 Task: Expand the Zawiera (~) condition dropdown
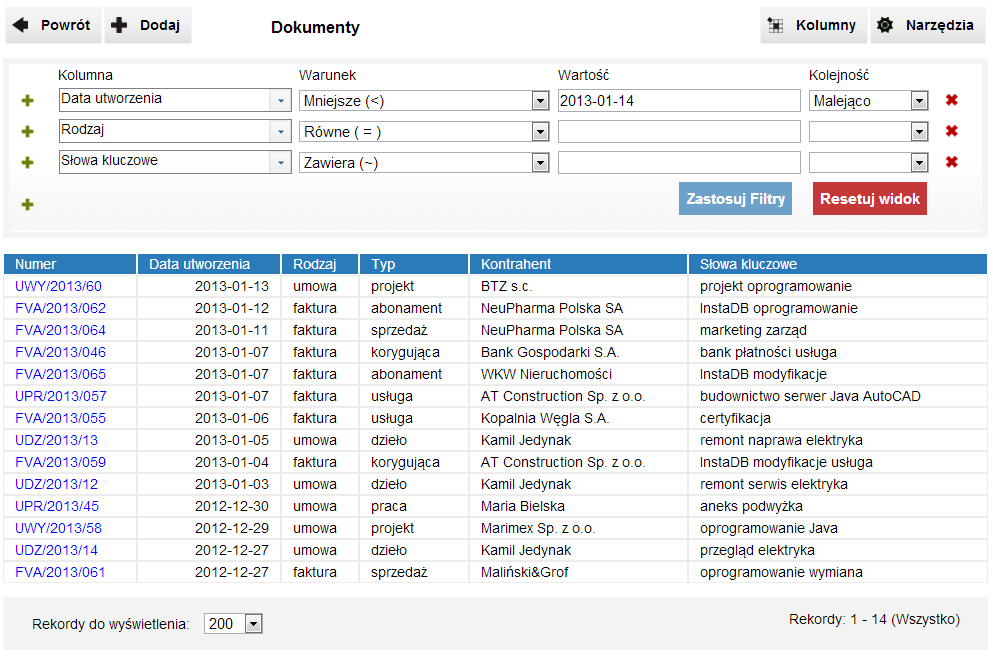[x=540, y=163]
